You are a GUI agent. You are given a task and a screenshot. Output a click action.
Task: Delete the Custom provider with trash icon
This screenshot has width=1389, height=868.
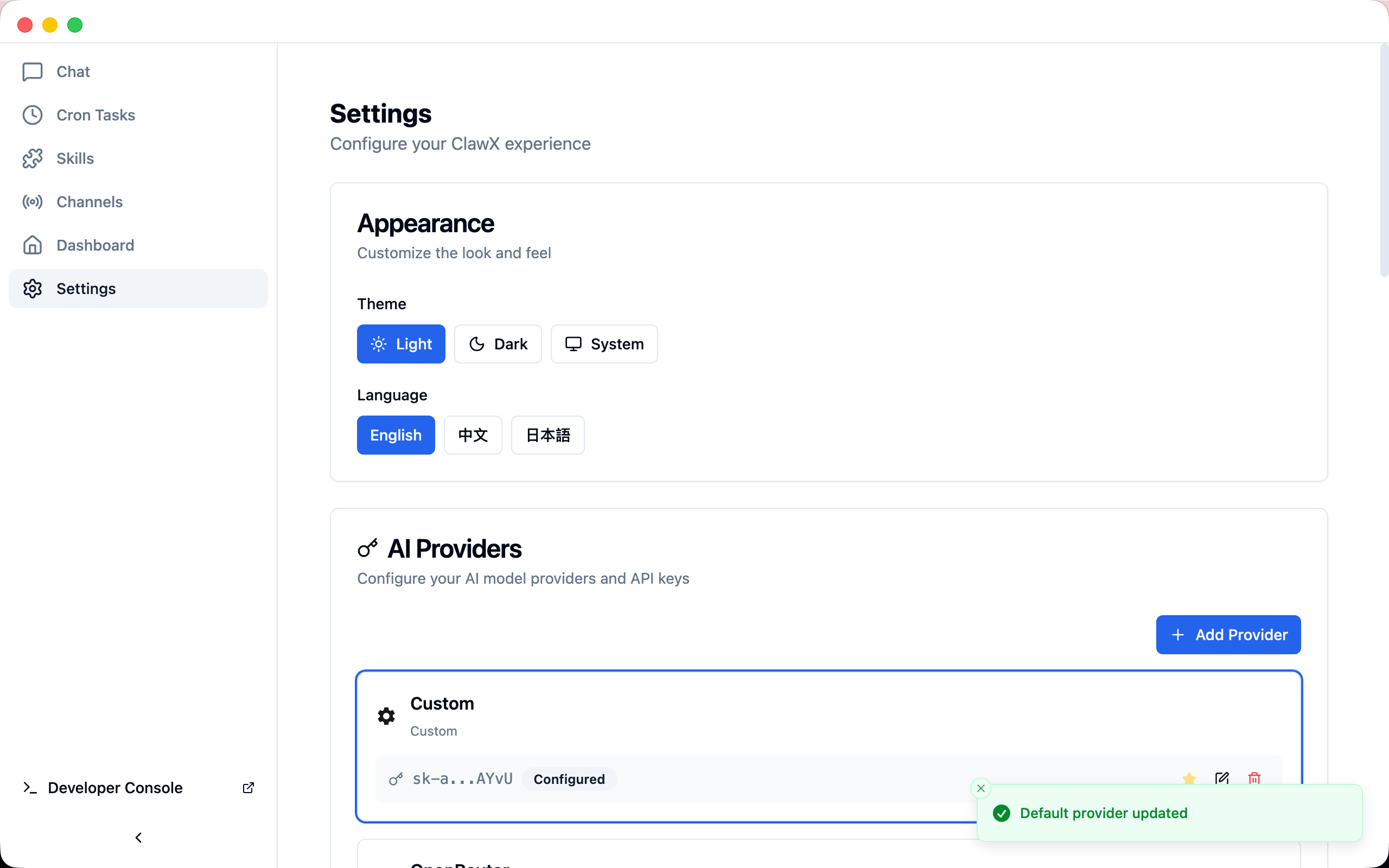click(1254, 778)
